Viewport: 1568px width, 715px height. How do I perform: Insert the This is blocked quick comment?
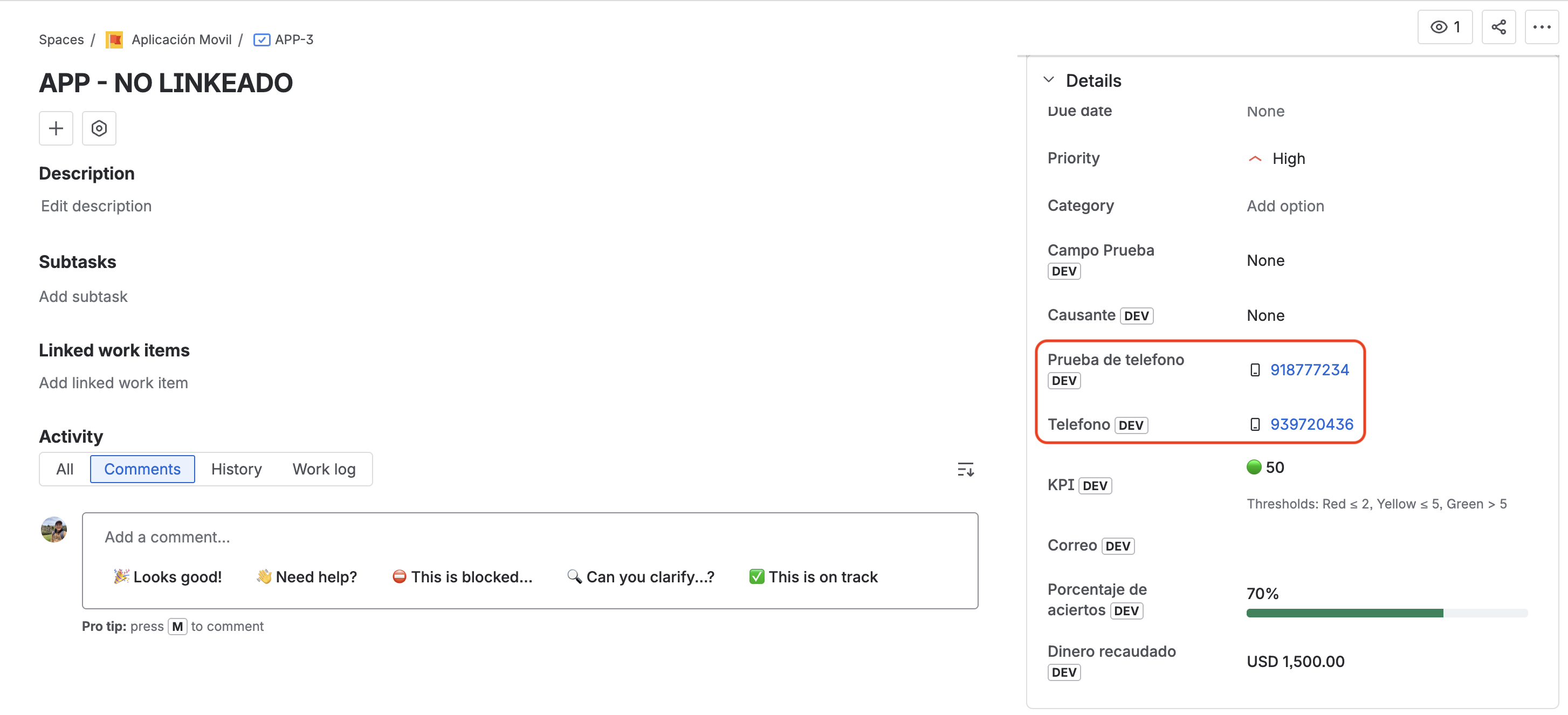[x=462, y=577]
